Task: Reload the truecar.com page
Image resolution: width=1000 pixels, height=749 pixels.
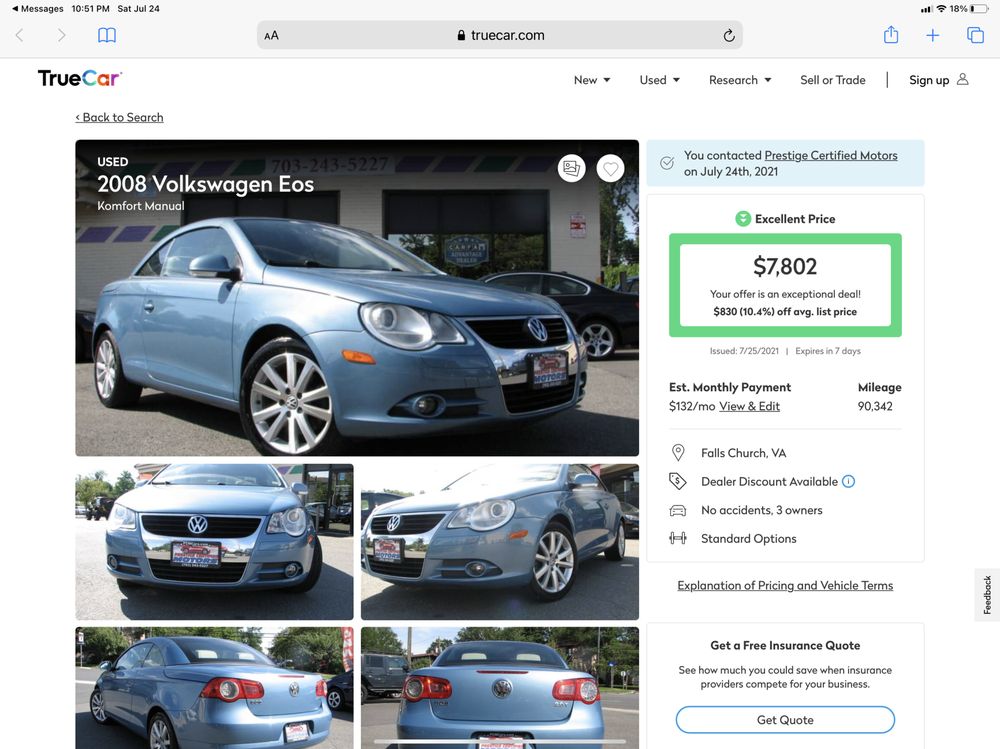Action: (x=729, y=35)
